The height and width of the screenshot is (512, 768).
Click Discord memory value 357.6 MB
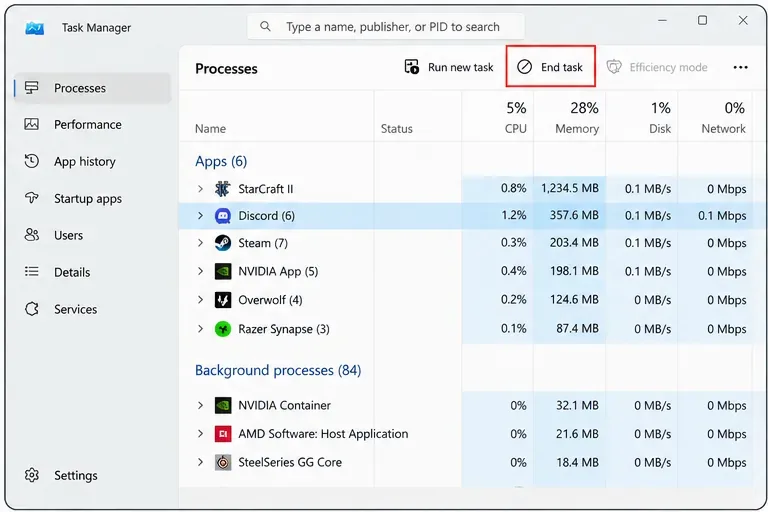pos(574,216)
